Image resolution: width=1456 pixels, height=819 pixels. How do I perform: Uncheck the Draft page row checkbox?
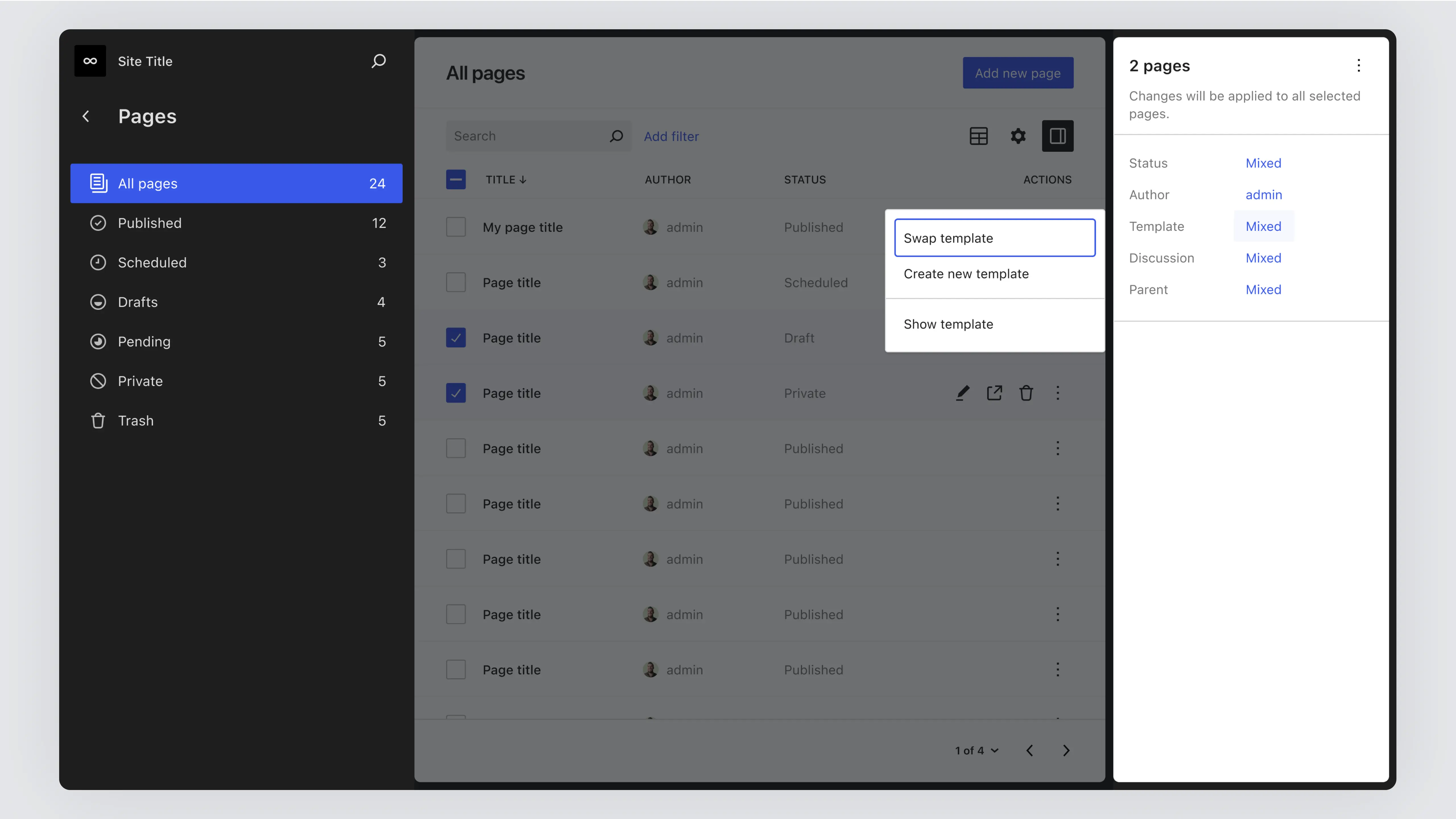(x=456, y=338)
